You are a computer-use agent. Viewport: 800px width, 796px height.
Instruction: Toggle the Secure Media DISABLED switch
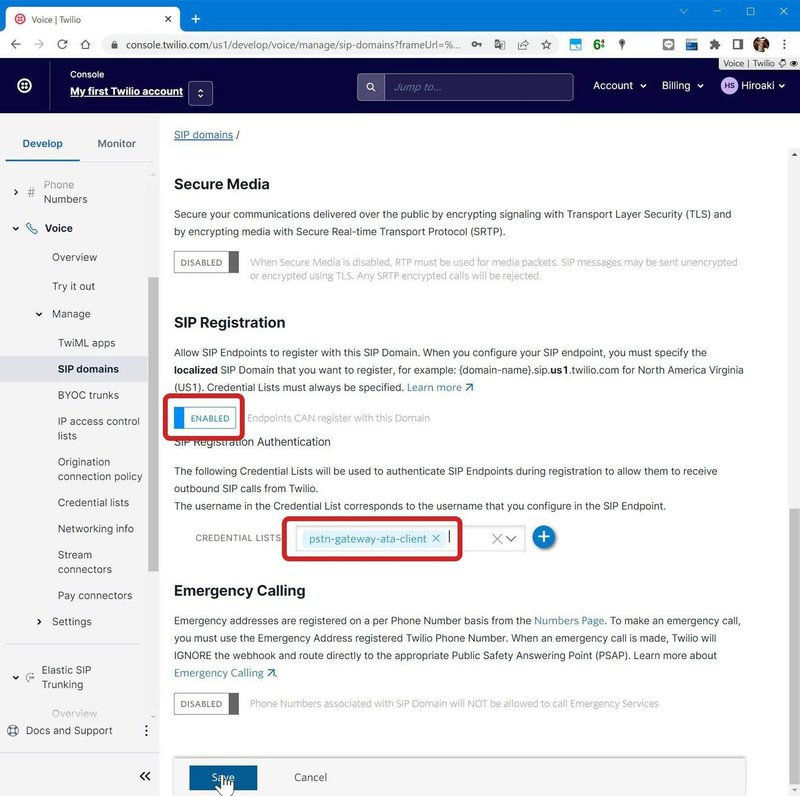coord(206,262)
